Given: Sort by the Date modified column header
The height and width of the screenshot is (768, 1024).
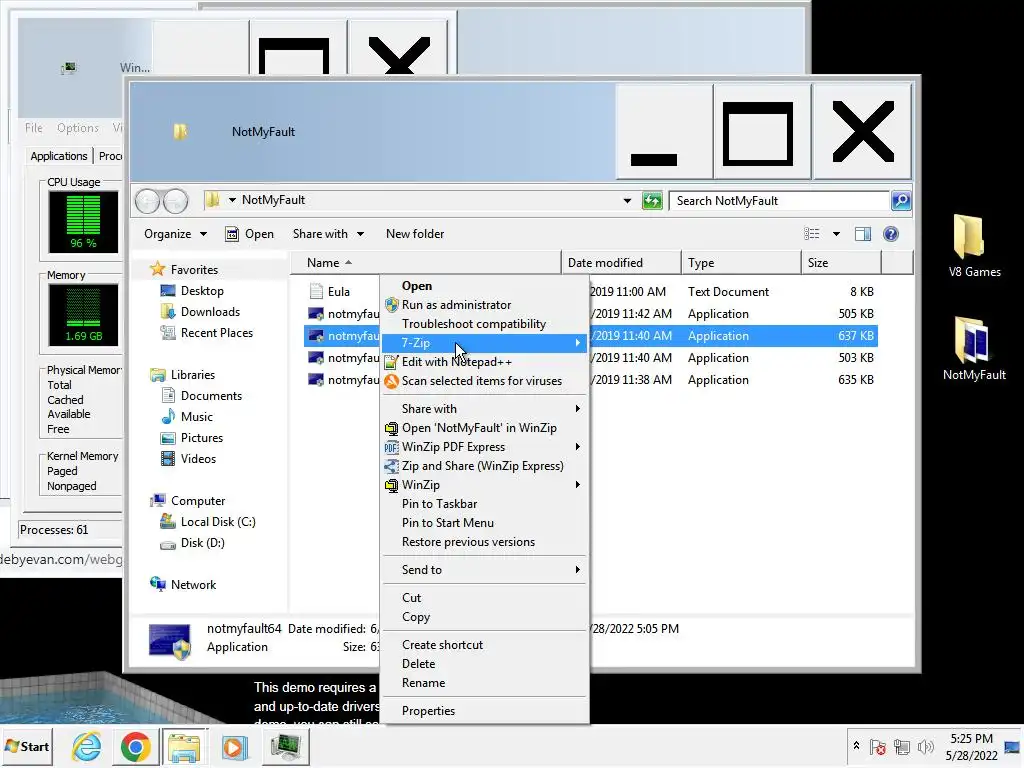Looking at the screenshot, I should click(620, 263).
